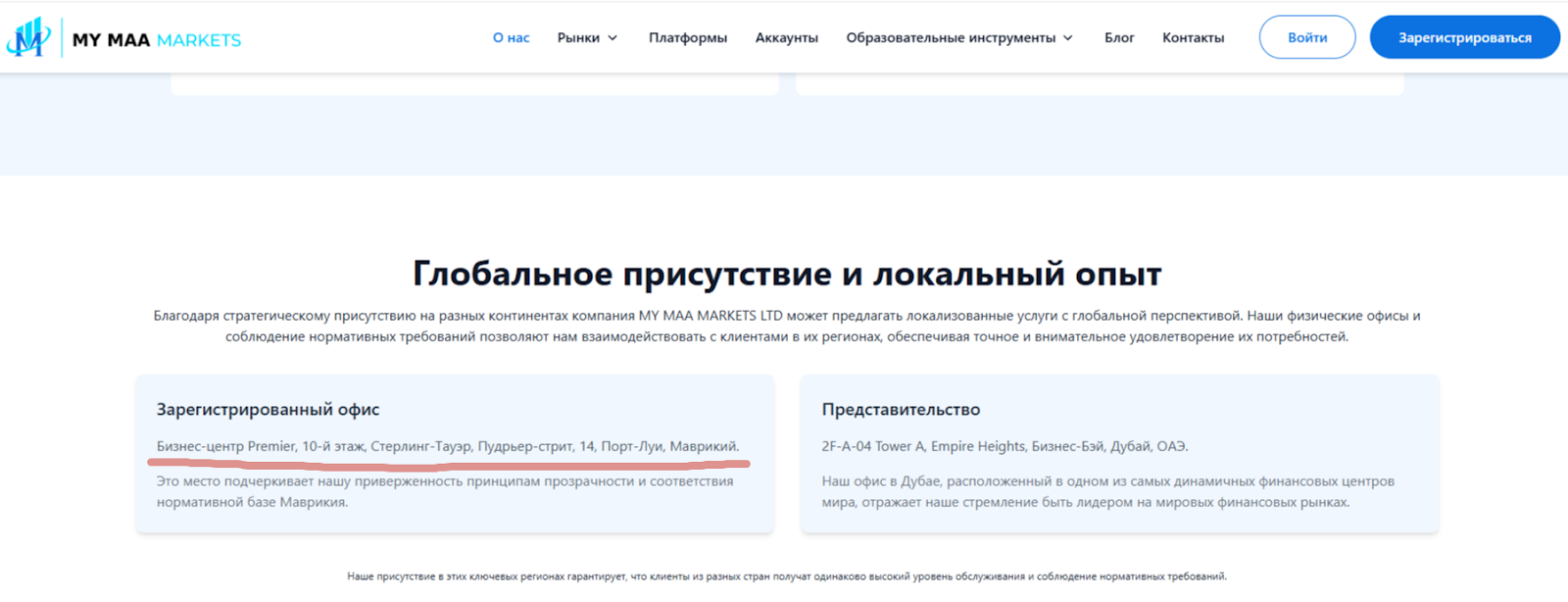Click the footnote Наше присутствие в этих ключевых регионах

(787, 577)
